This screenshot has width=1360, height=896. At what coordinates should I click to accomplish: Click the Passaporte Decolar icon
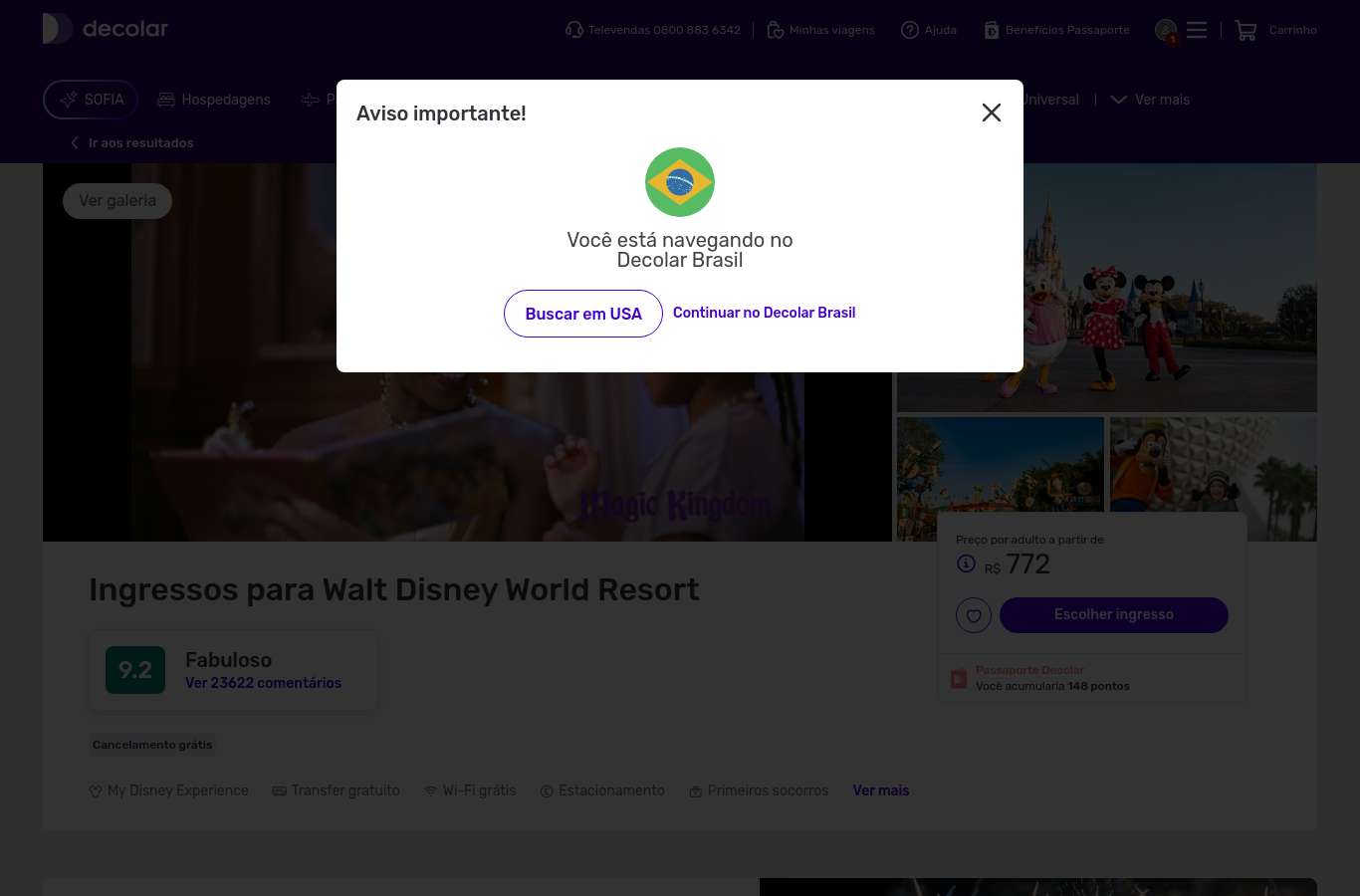(959, 678)
